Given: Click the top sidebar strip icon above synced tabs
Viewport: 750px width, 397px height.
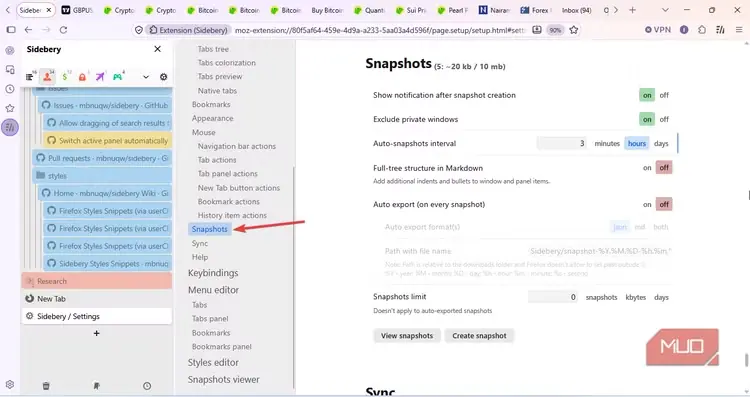Looking at the screenshot, I should tap(10, 50).
